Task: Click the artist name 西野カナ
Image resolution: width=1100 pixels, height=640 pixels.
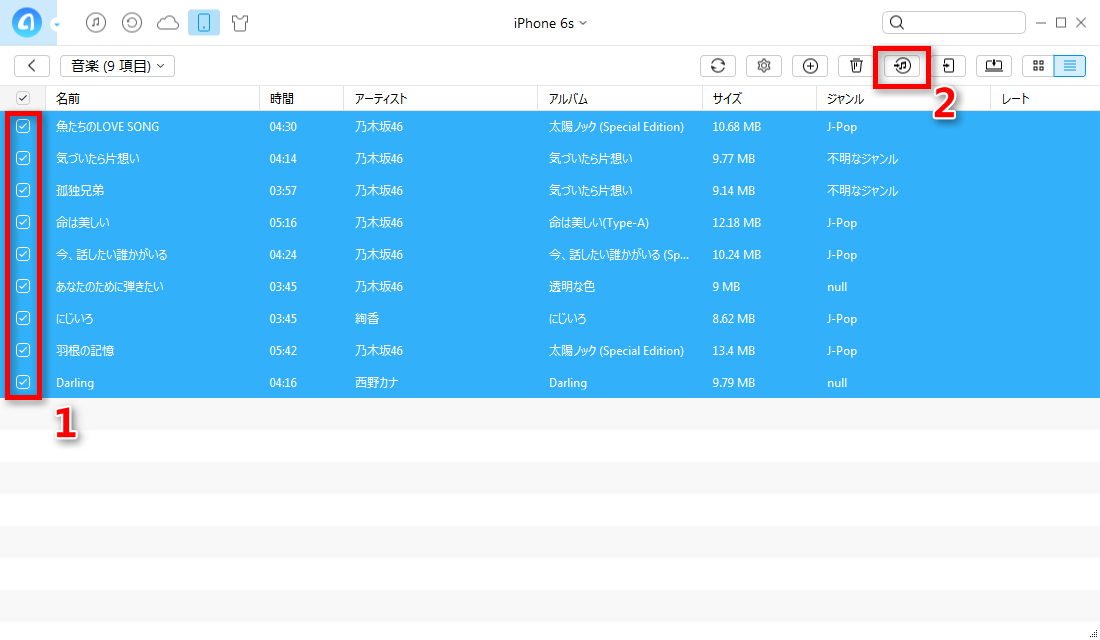Action: (x=376, y=383)
